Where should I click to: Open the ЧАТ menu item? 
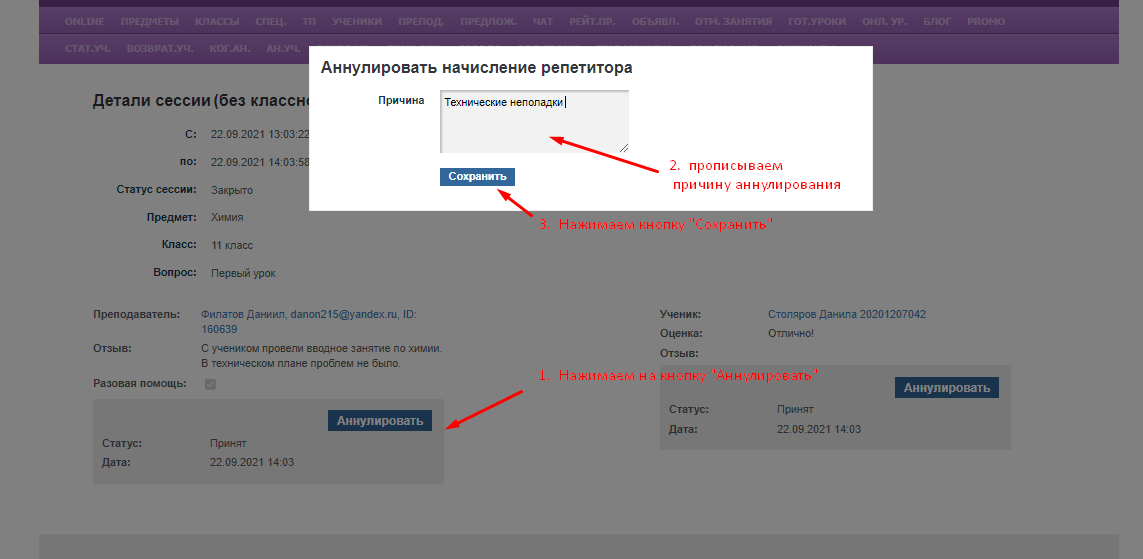tap(543, 22)
